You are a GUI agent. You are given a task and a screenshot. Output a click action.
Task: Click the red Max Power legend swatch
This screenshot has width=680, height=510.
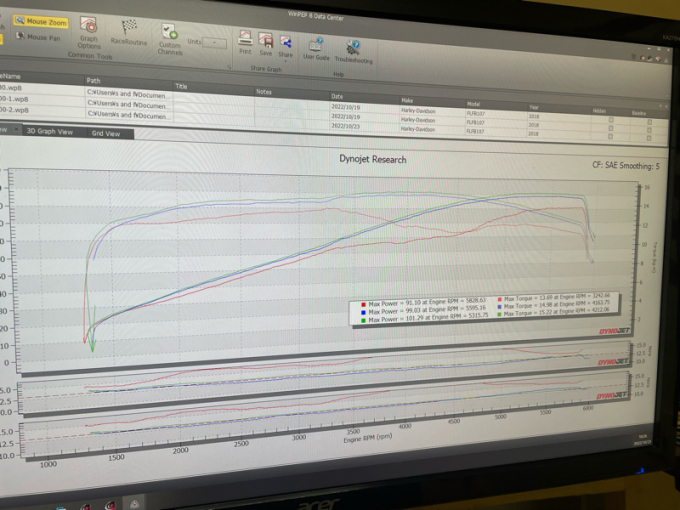(x=363, y=305)
